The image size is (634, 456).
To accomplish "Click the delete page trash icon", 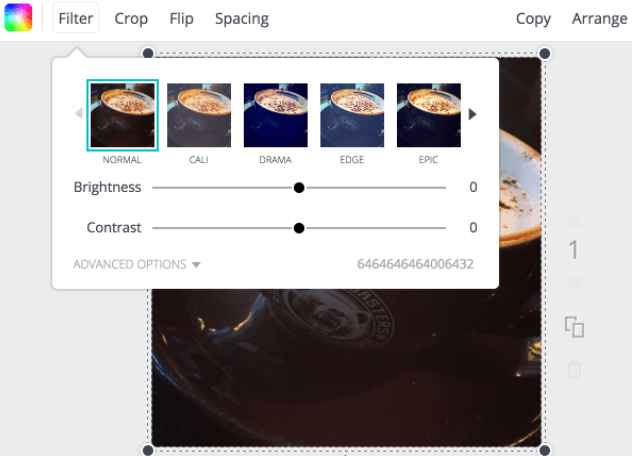I will pyautogui.click(x=574, y=369).
